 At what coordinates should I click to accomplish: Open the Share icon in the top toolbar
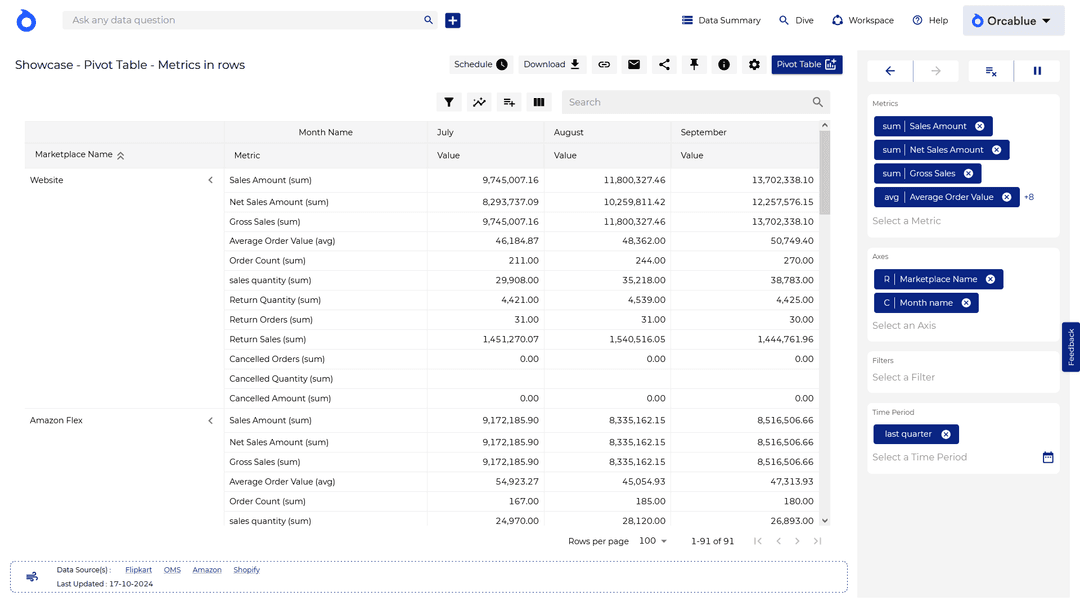click(663, 63)
